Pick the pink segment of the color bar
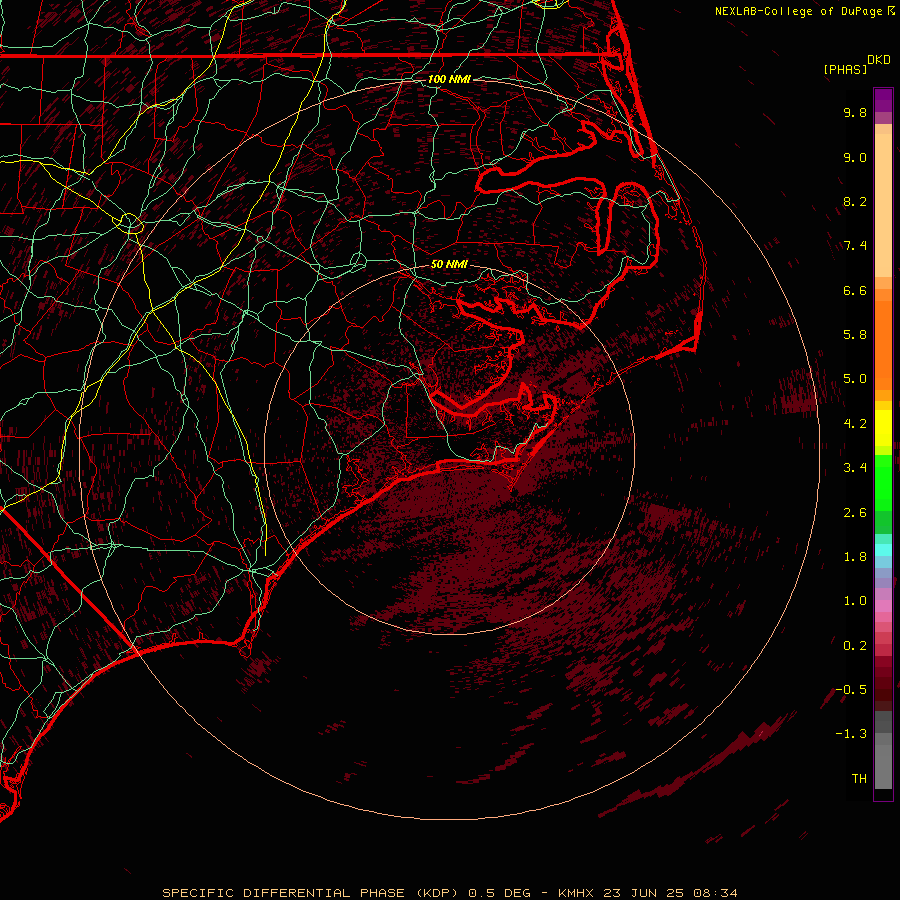Viewport: 900px width, 900px height. [x=883, y=606]
